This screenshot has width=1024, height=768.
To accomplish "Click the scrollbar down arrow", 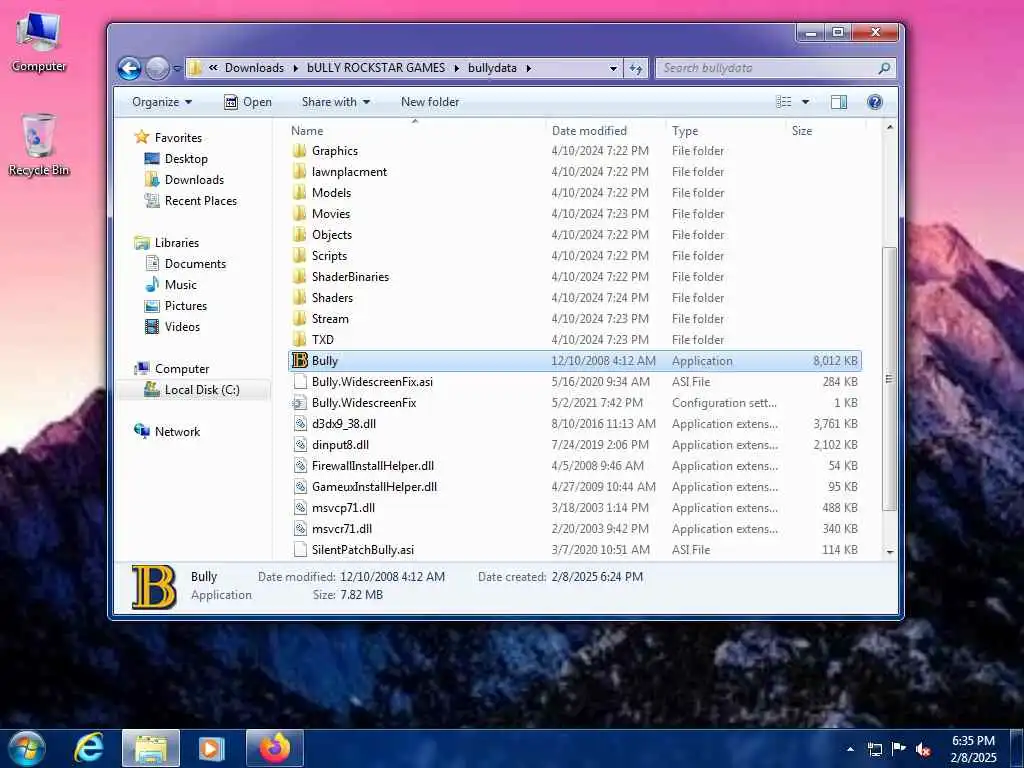I will pyautogui.click(x=889, y=552).
